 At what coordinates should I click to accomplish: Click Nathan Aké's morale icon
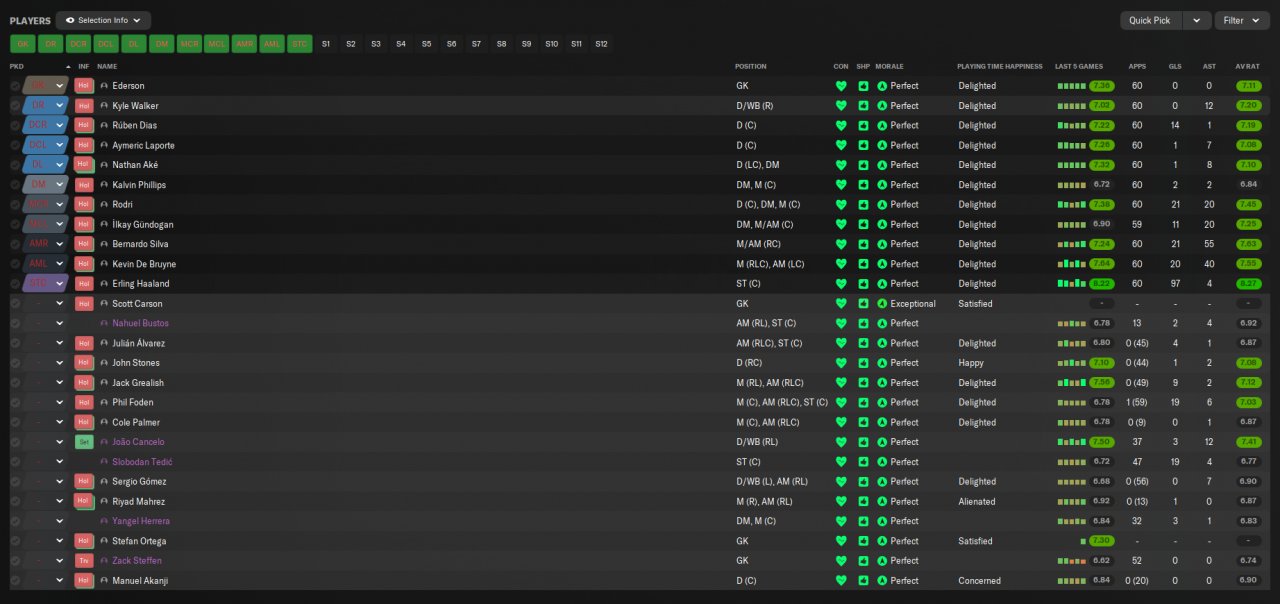(882, 165)
